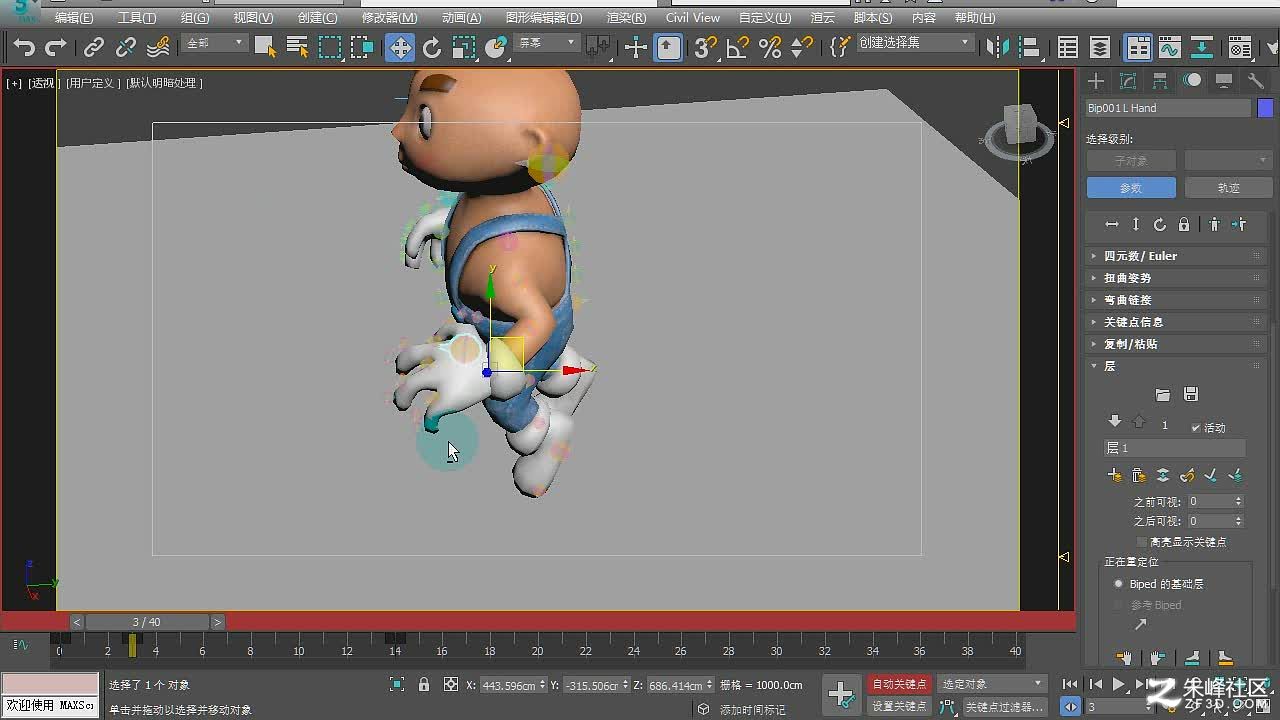Open the Utilities wrench panel tab
This screenshot has height=720, width=1280.
coord(1256,81)
